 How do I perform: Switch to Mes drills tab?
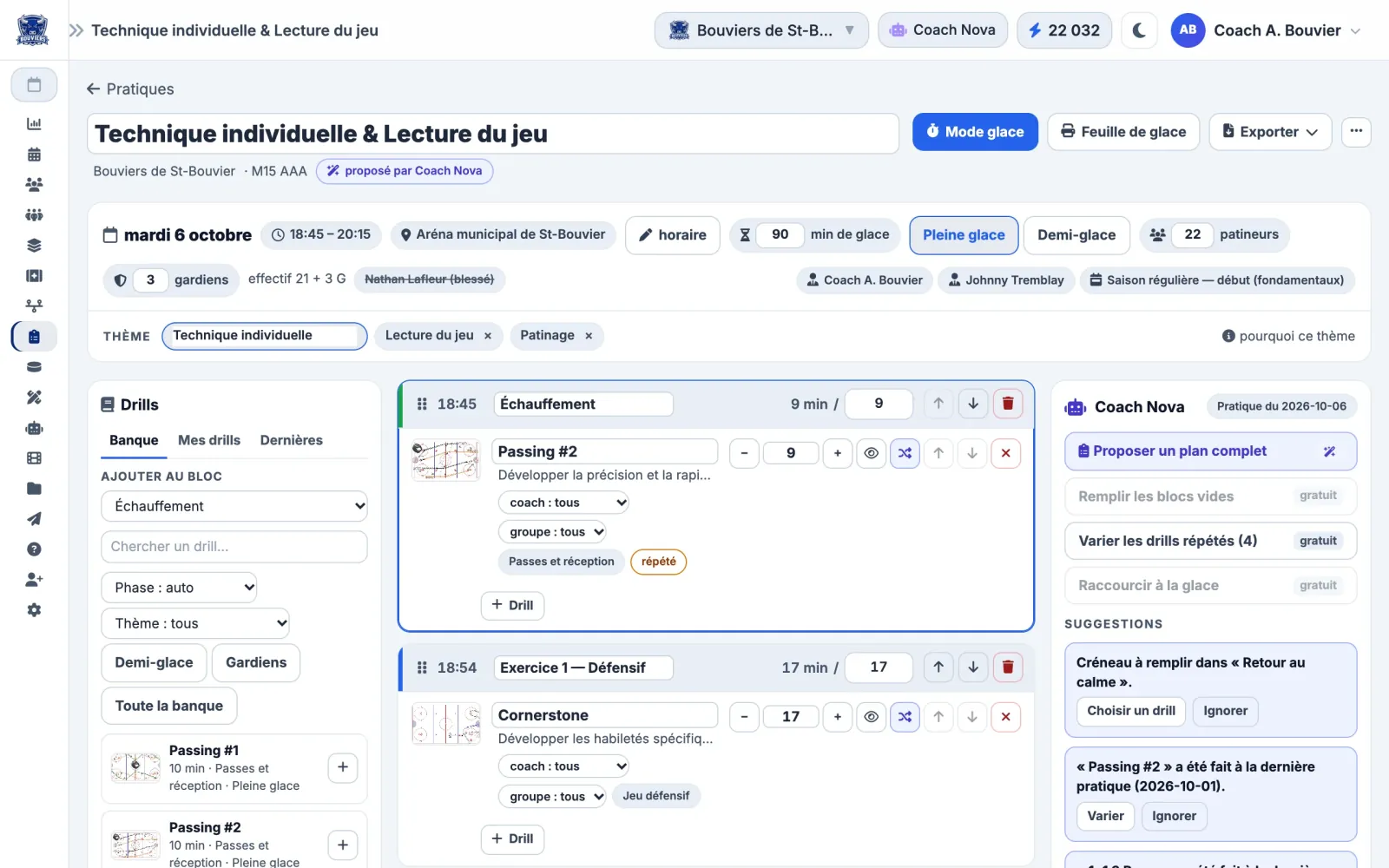coord(209,440)
